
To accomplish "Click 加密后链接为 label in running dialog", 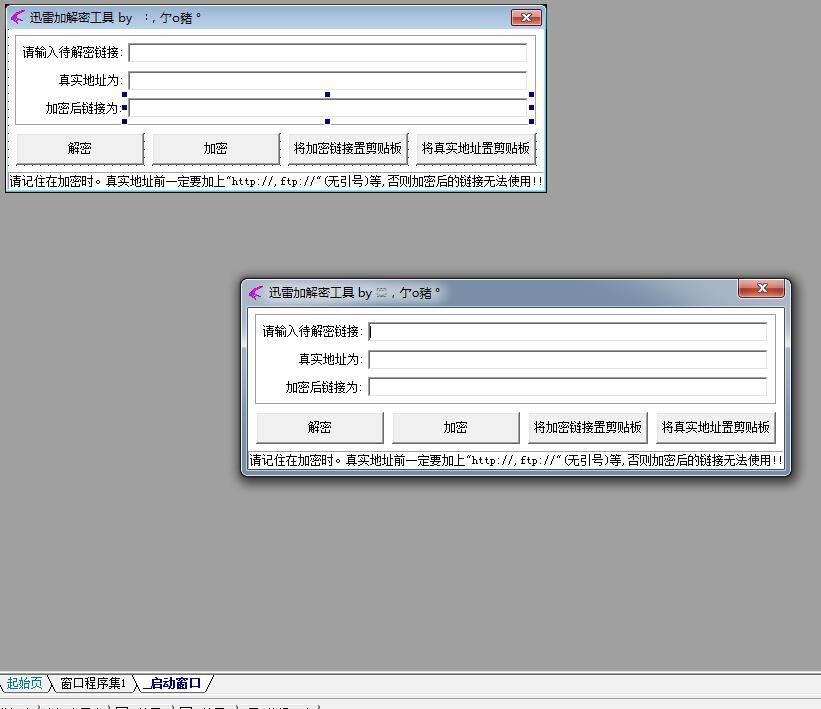I will click(x=324, y=387).
